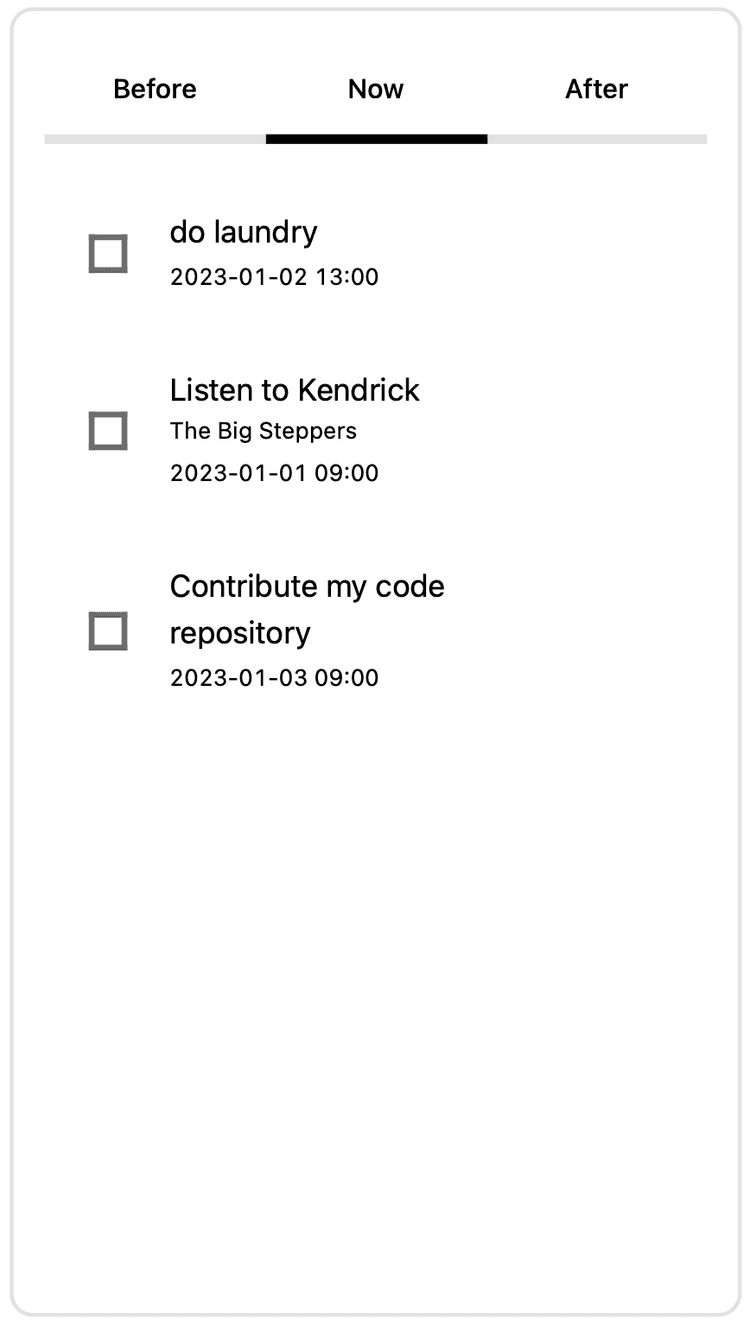Click the gray bar under Before

[155, 139]
